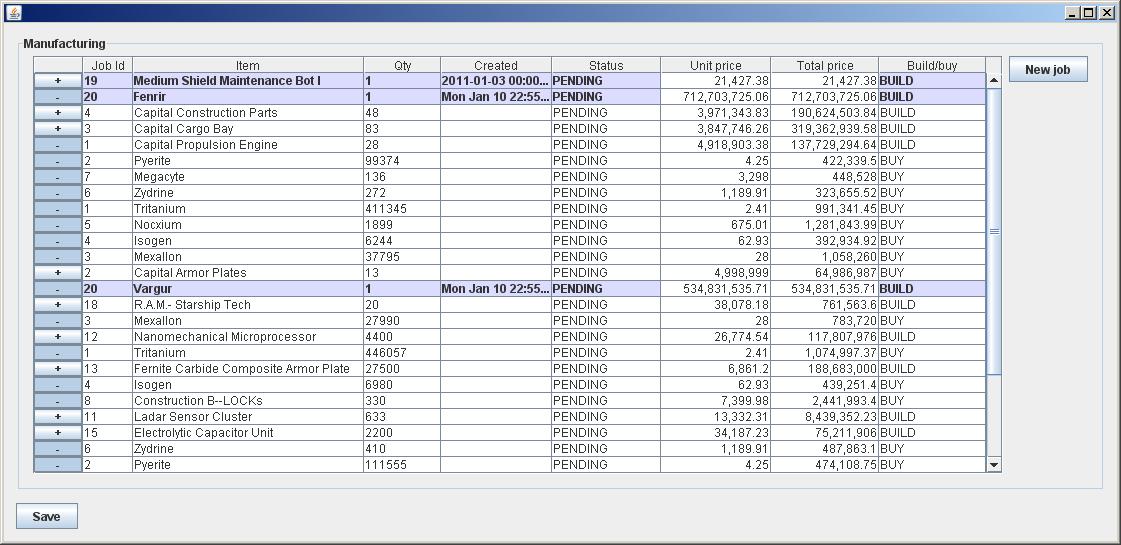Sort by the Job Id column header

(107, 65)
